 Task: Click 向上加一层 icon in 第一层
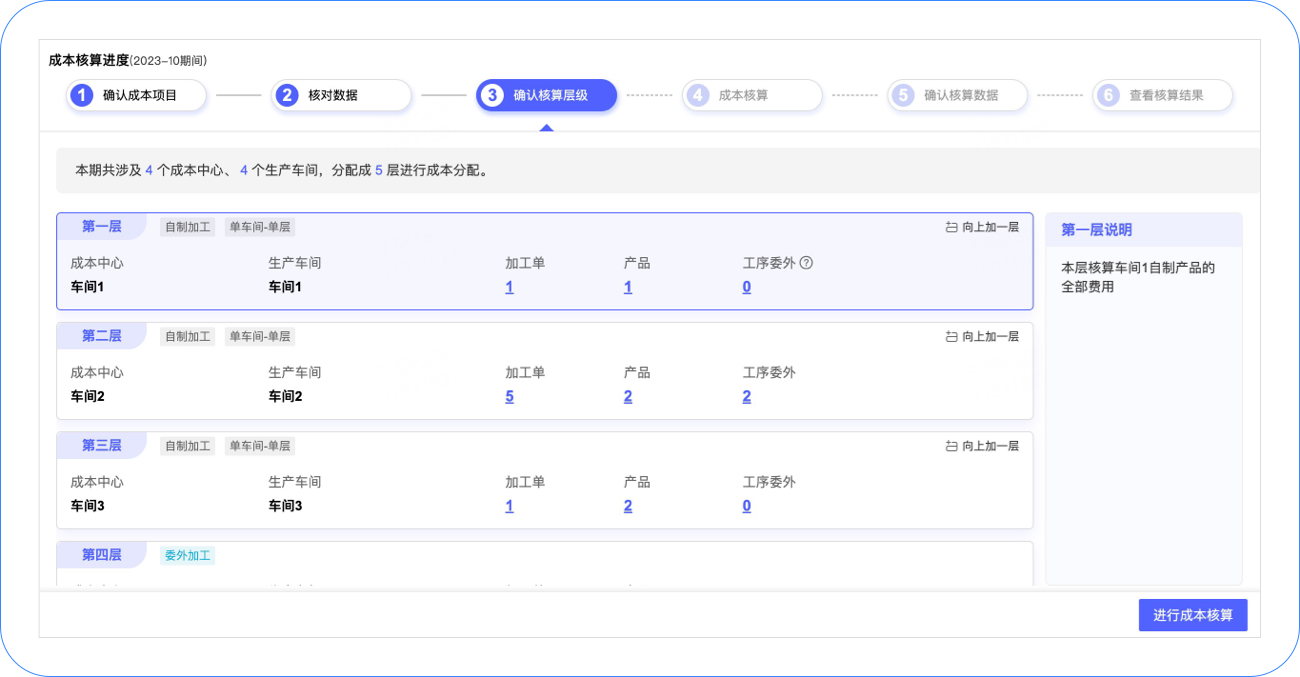coord(951,227)
